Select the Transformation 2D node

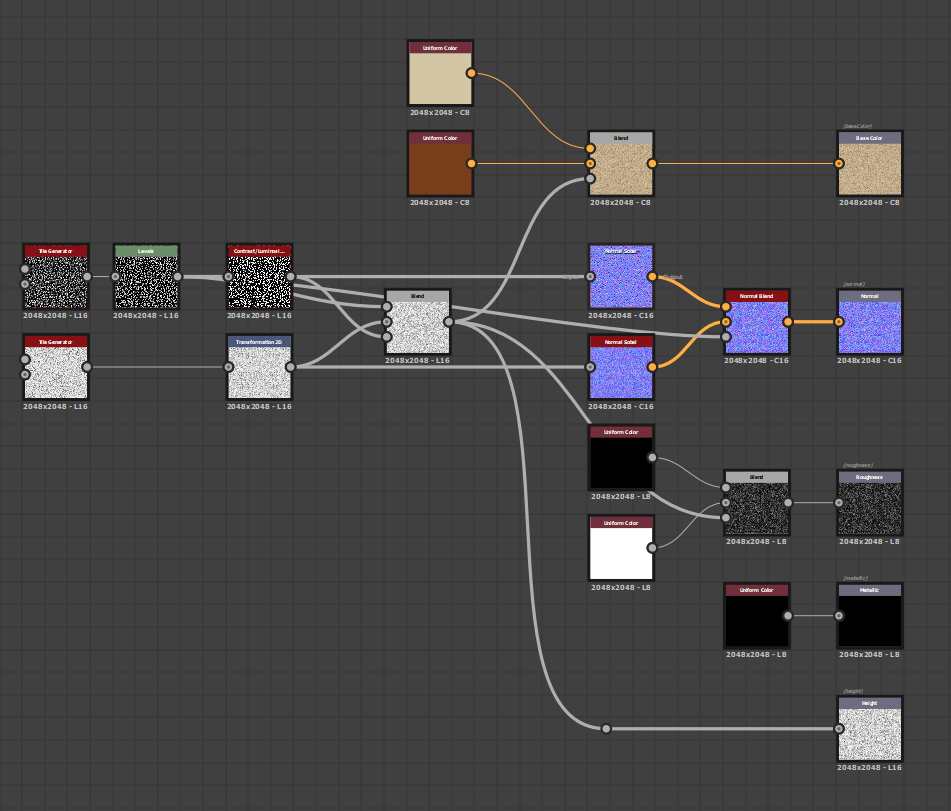[x=260, y=367]
